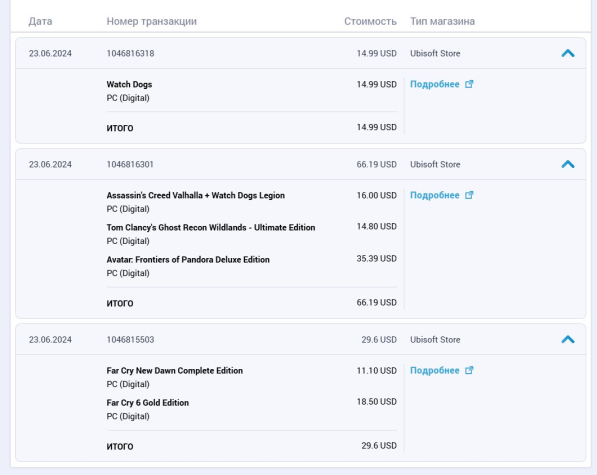Select transaction number 1046815503 in the row header

pos(131,340)
